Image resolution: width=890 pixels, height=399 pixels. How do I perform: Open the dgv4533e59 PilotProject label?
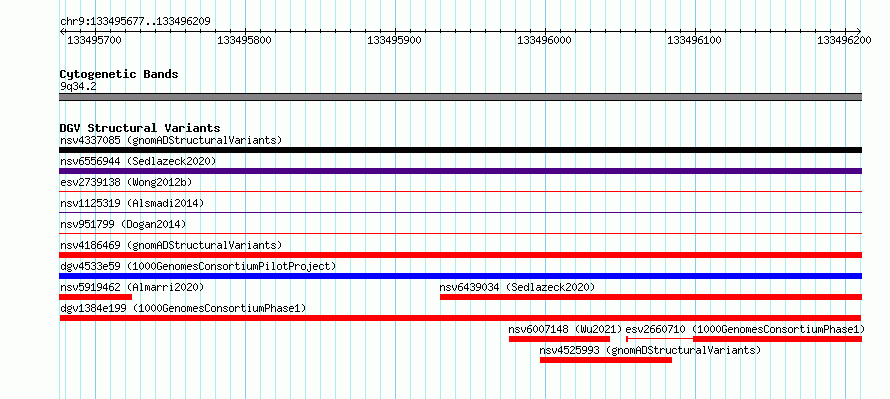(198, 266)
